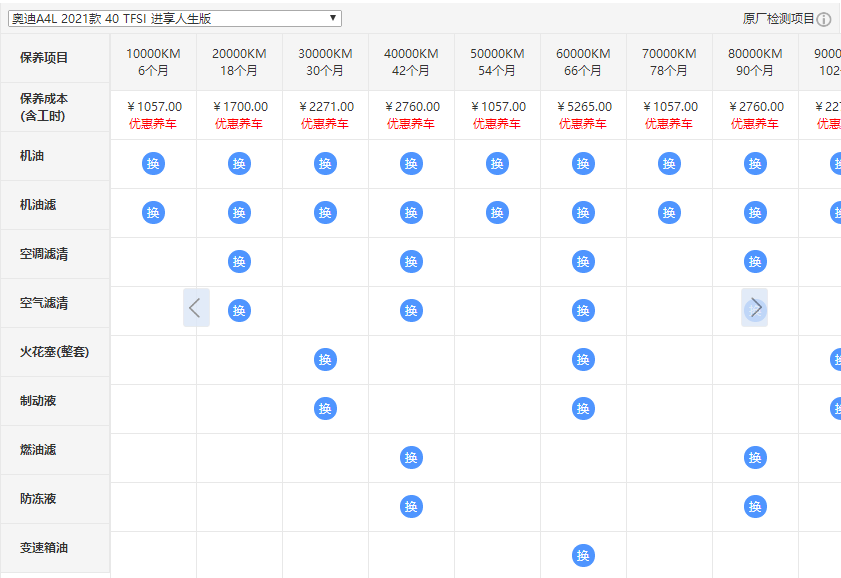Viewport: 841px width, 578px height.
Task: Click 空调滤清 换 icon at 40000KM
Action: (411, 262)
